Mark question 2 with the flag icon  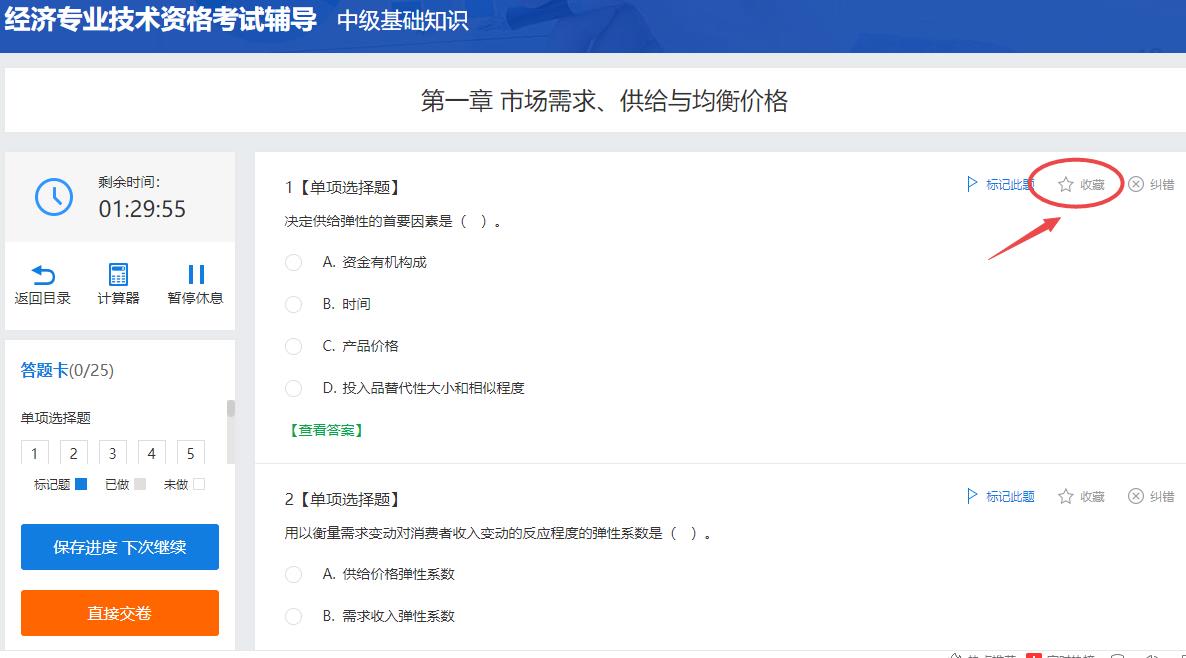pyautogui.click(x=972, y=496)
